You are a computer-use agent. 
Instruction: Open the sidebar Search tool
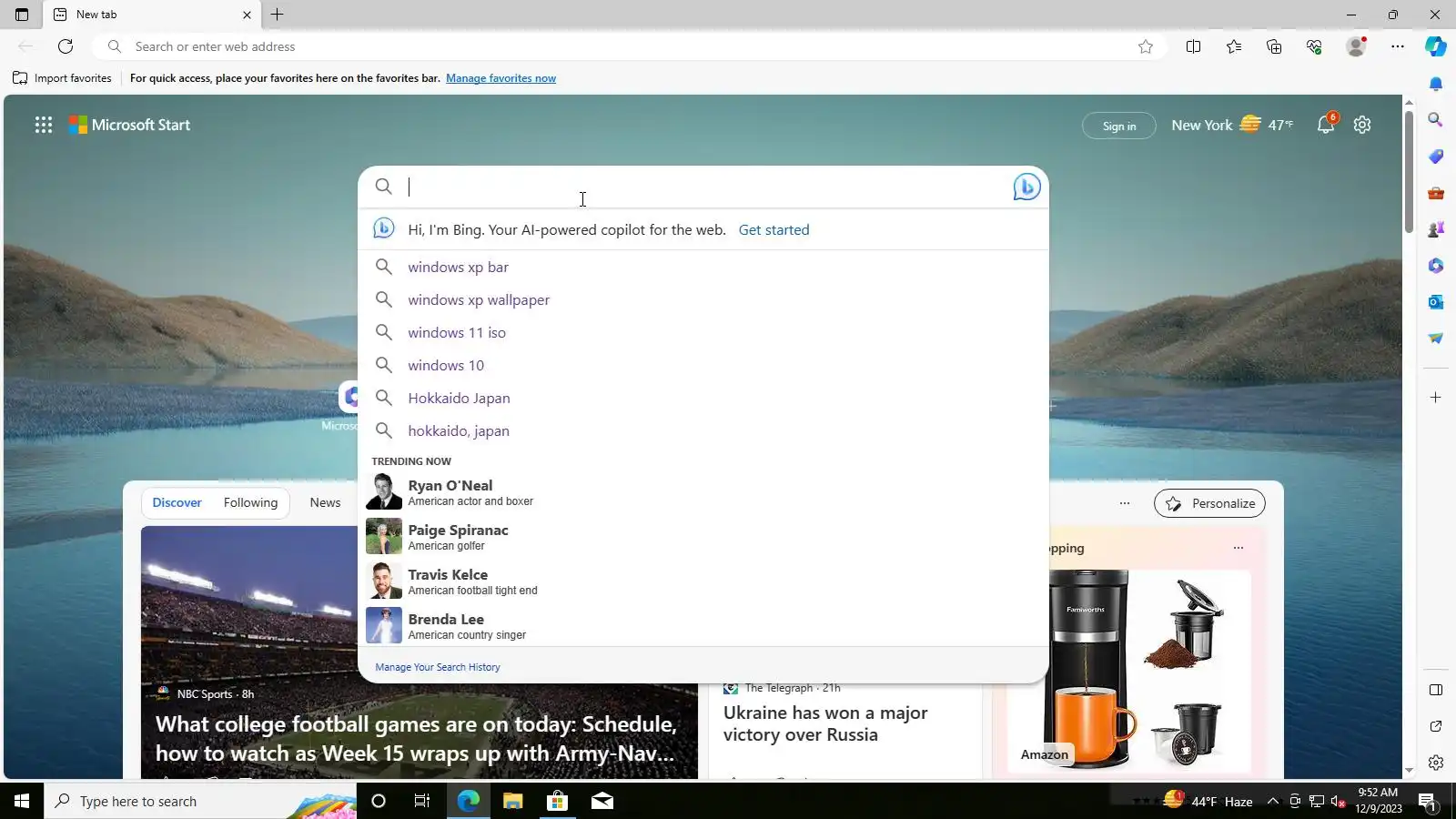[1436, 120]
